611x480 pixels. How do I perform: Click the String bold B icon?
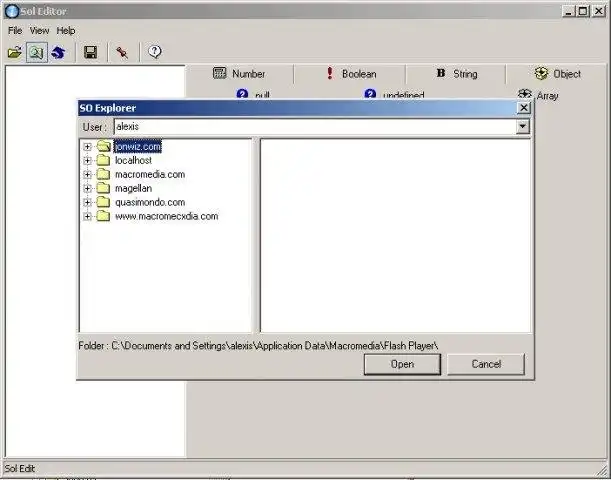tap(441, 73)
